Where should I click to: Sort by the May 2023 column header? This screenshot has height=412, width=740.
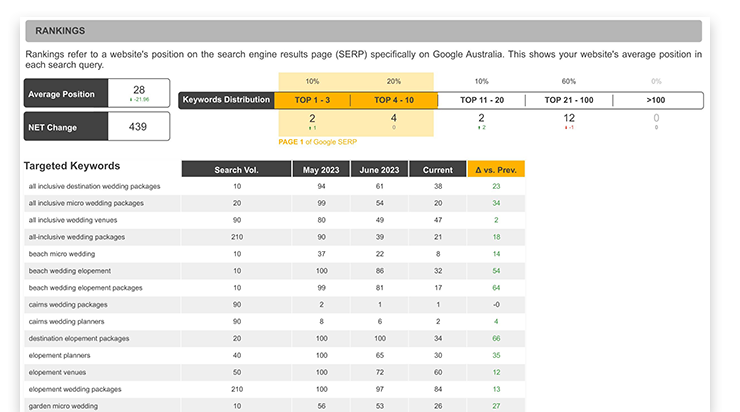click(x=322, y=169)
